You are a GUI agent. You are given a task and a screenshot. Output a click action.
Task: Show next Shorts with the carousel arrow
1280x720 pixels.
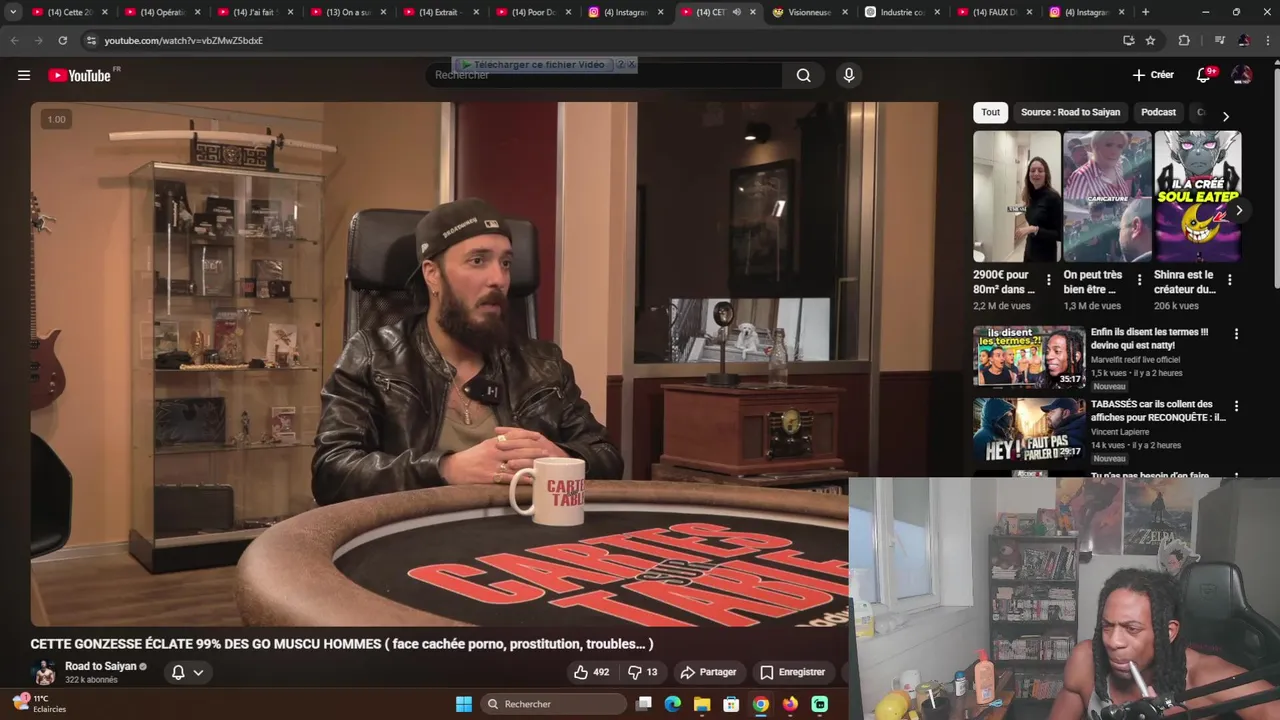(1239, 210)
